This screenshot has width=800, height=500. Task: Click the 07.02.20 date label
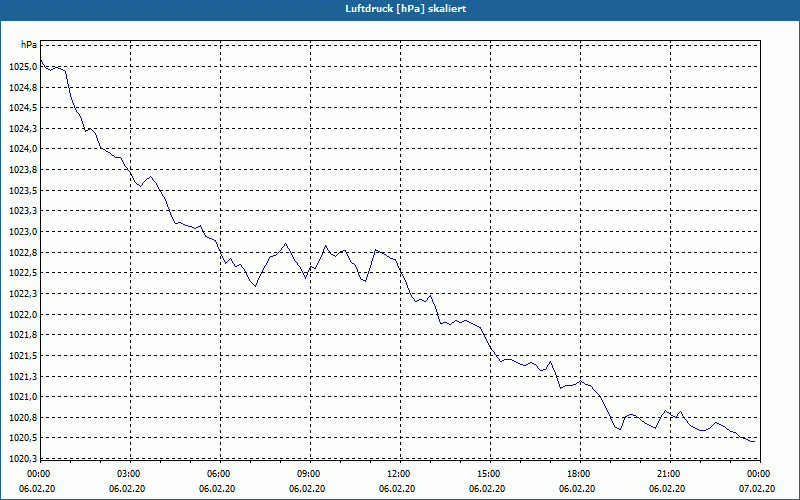pyautogui.click(x=757, y=488)
